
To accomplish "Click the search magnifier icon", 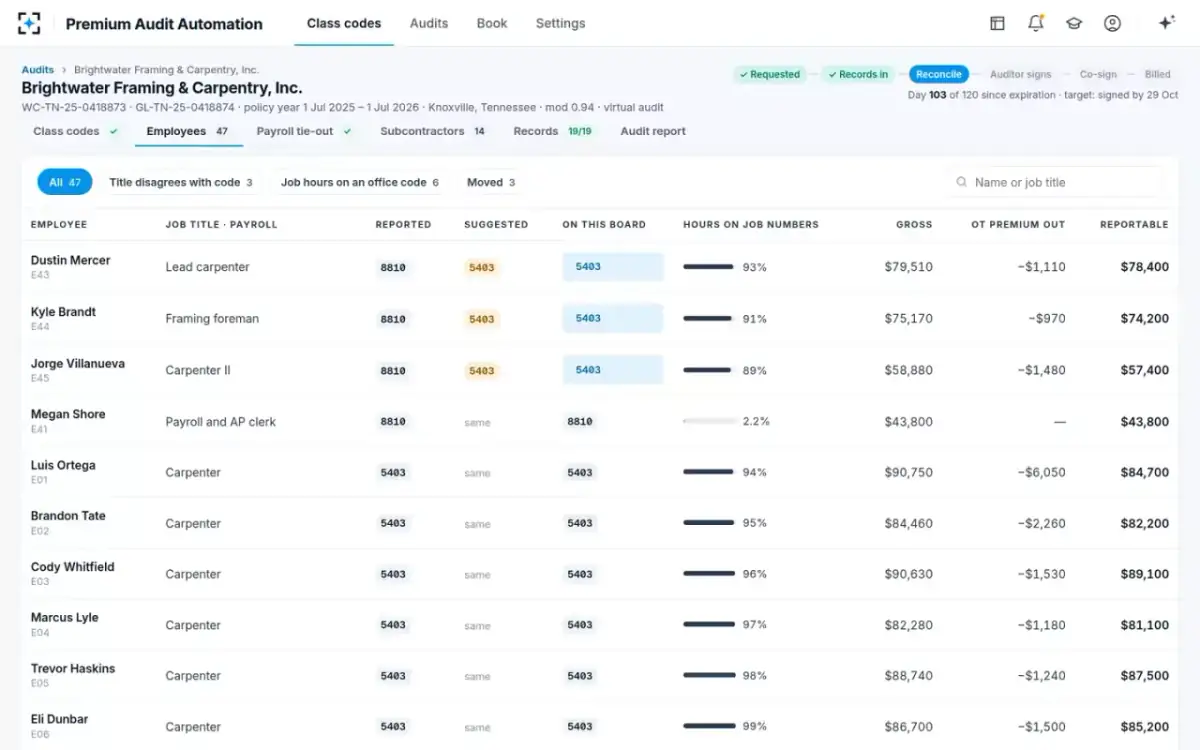I will (x=962, y=182).
